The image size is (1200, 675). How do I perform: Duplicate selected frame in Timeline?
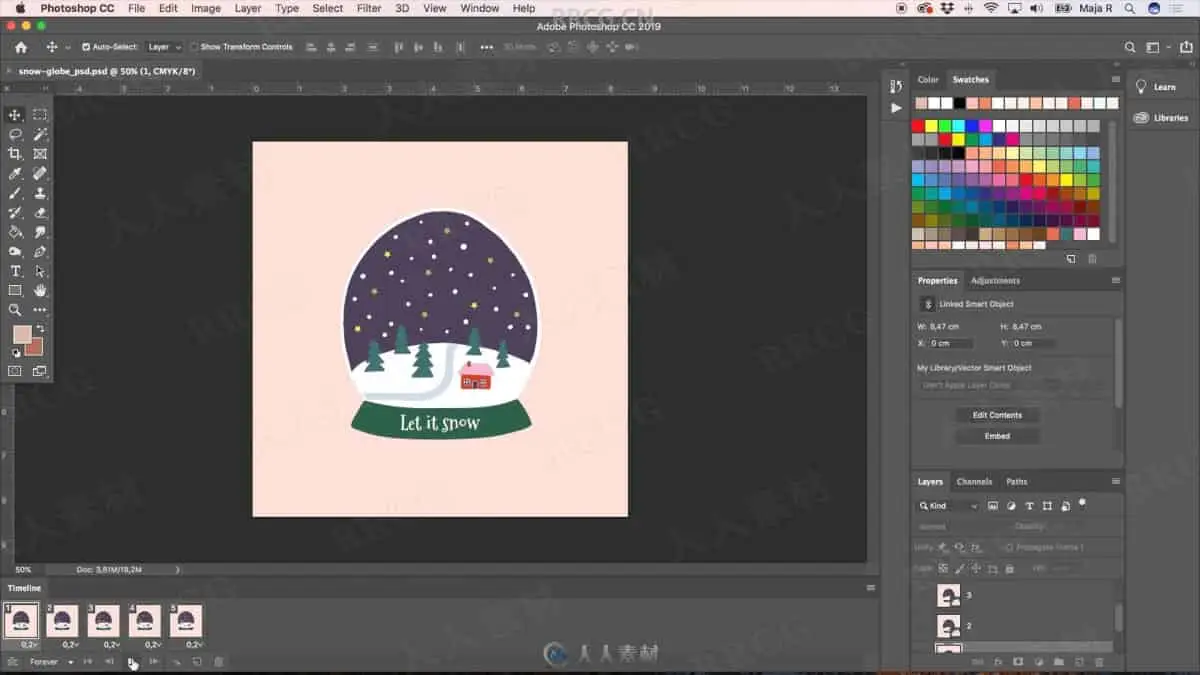pos(197,662)
